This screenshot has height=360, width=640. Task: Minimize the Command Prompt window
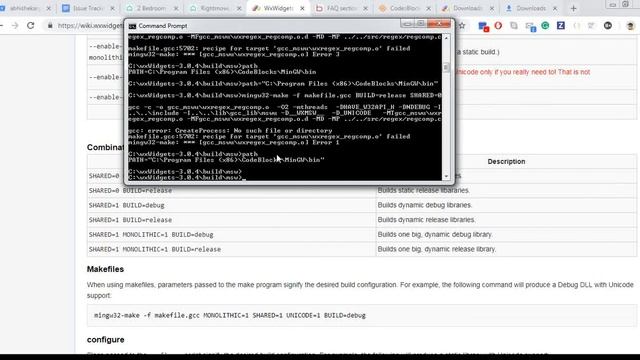click(x=407, y=24)
